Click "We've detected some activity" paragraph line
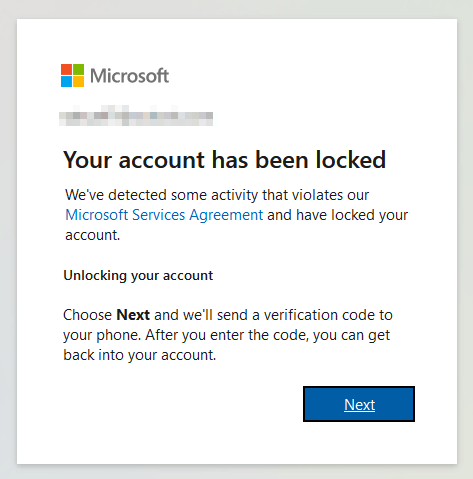 (x=217, y=195)
